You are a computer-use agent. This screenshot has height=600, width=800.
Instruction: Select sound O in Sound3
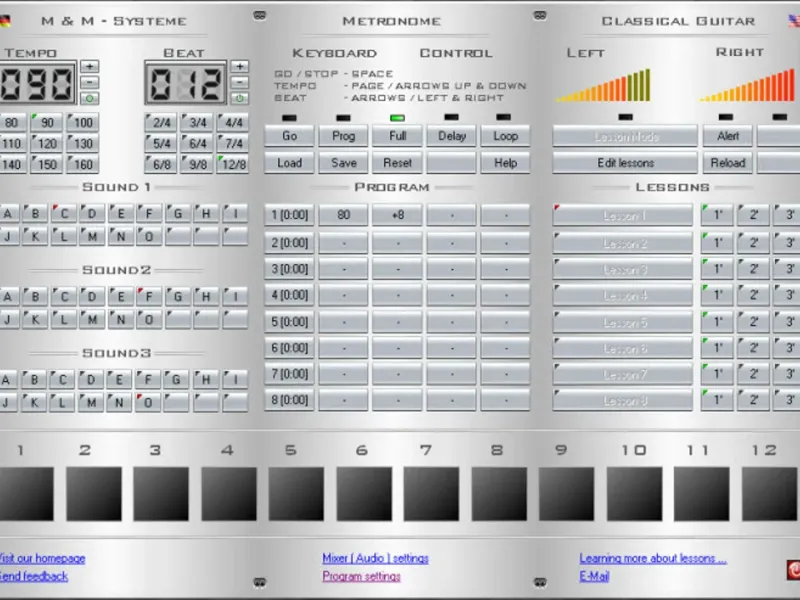[148, 403]
